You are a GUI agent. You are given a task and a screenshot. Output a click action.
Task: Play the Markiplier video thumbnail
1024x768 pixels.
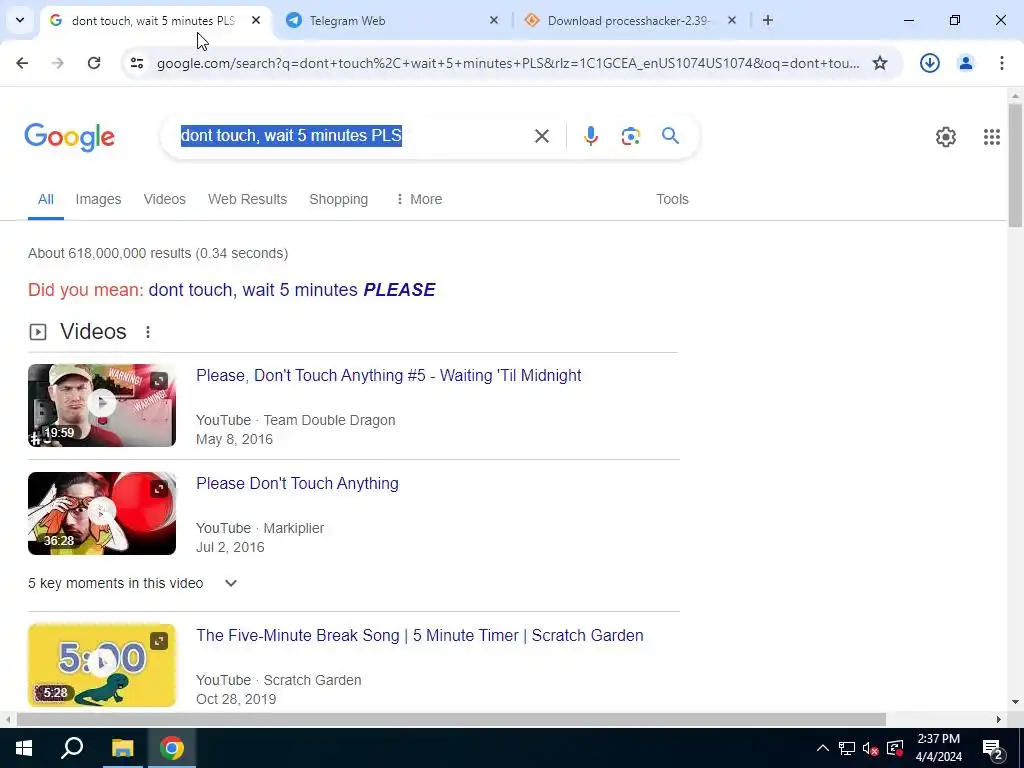(x=102, y=513)
